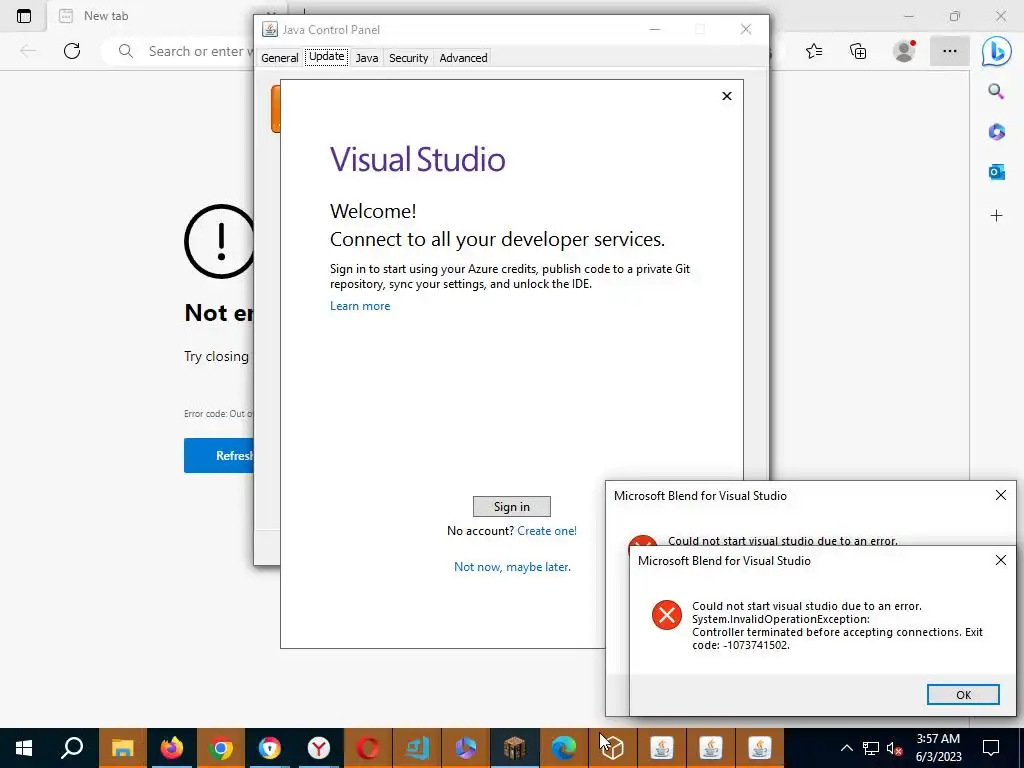
Task: Open the Windows Start menu
Action: 24,748
